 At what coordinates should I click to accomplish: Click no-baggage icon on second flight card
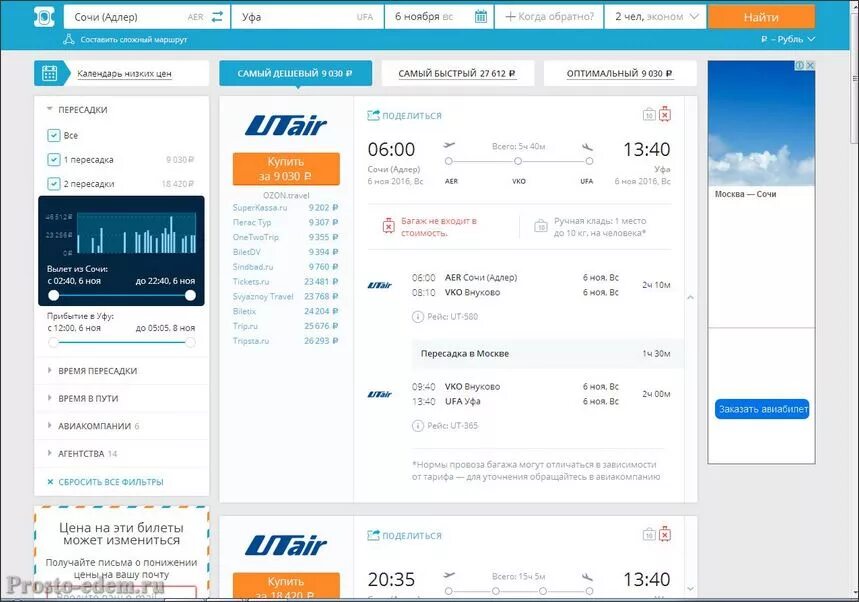tap(665, 534)
